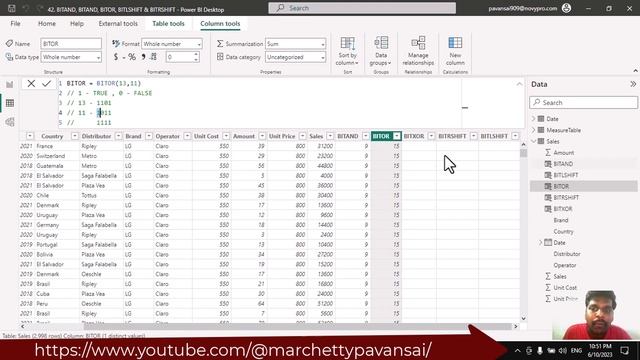Expand the Date table in Data pane
The image size is (640, 360).
point(533,119)
